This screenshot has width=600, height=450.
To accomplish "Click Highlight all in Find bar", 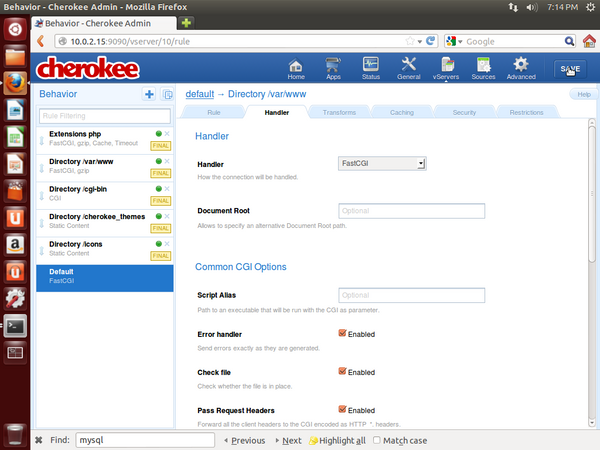I will (x=338, y=440).
